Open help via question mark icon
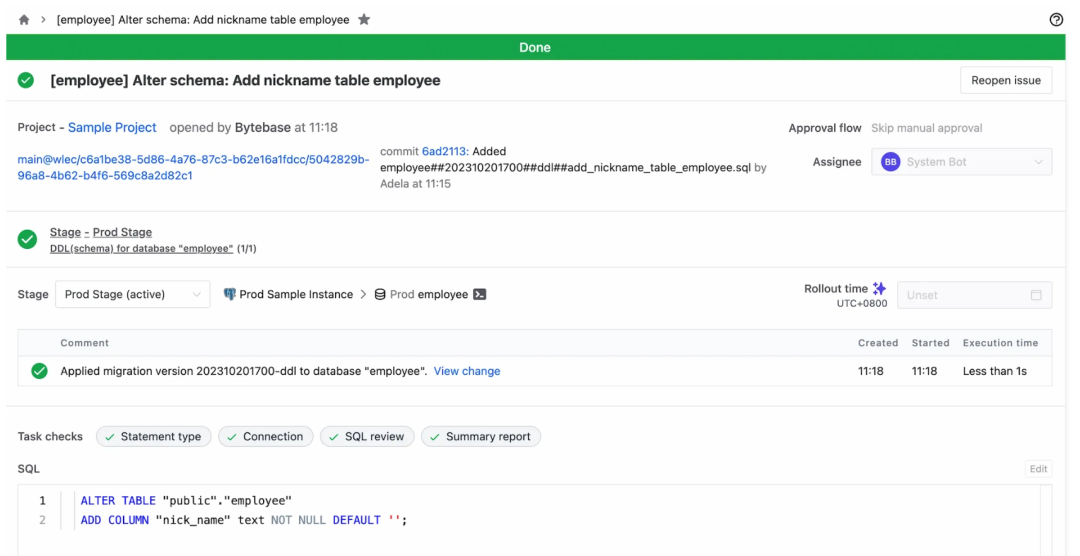Viewport: 1080px width, 556px height. tap(1056, 19)
